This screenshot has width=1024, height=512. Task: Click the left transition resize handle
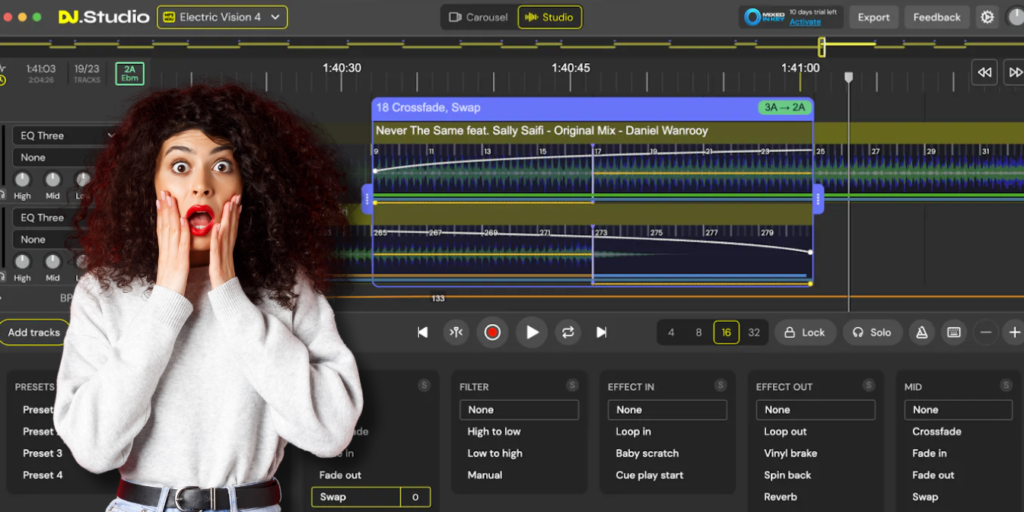coord(367,199)
